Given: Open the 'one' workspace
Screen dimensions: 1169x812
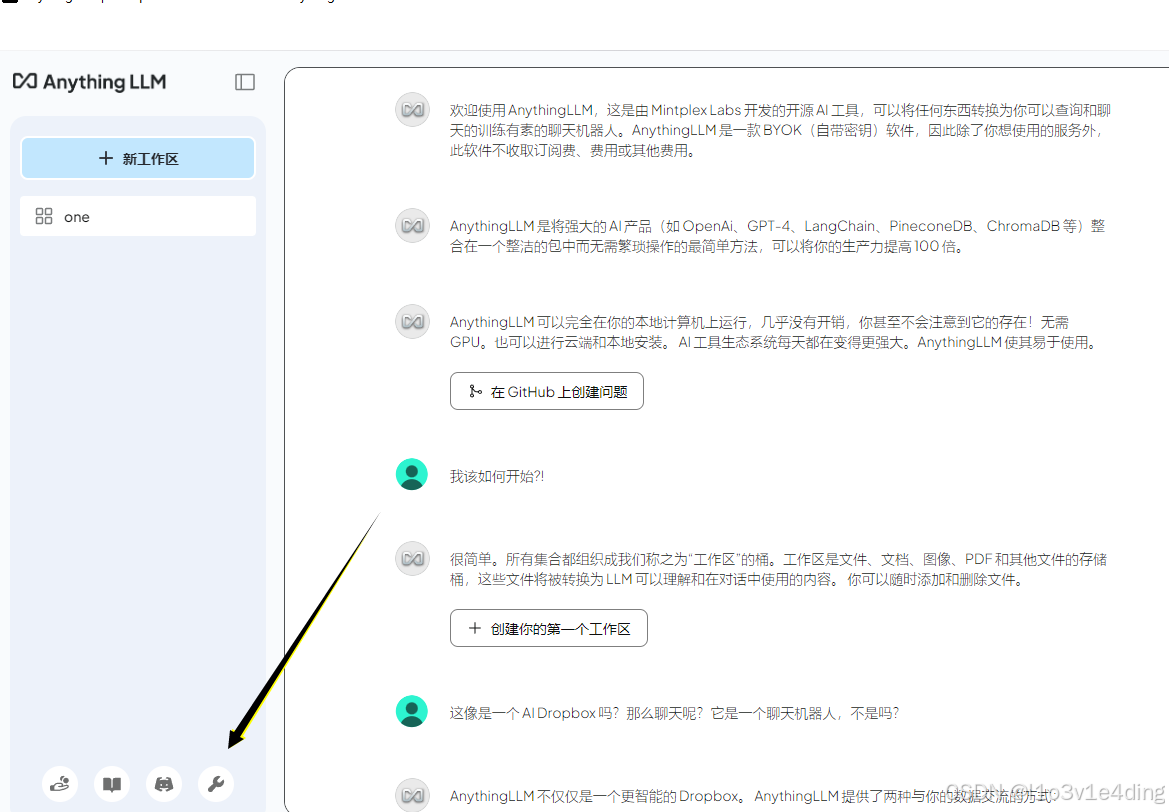Looking at the screenshot, I should (138, 216).
